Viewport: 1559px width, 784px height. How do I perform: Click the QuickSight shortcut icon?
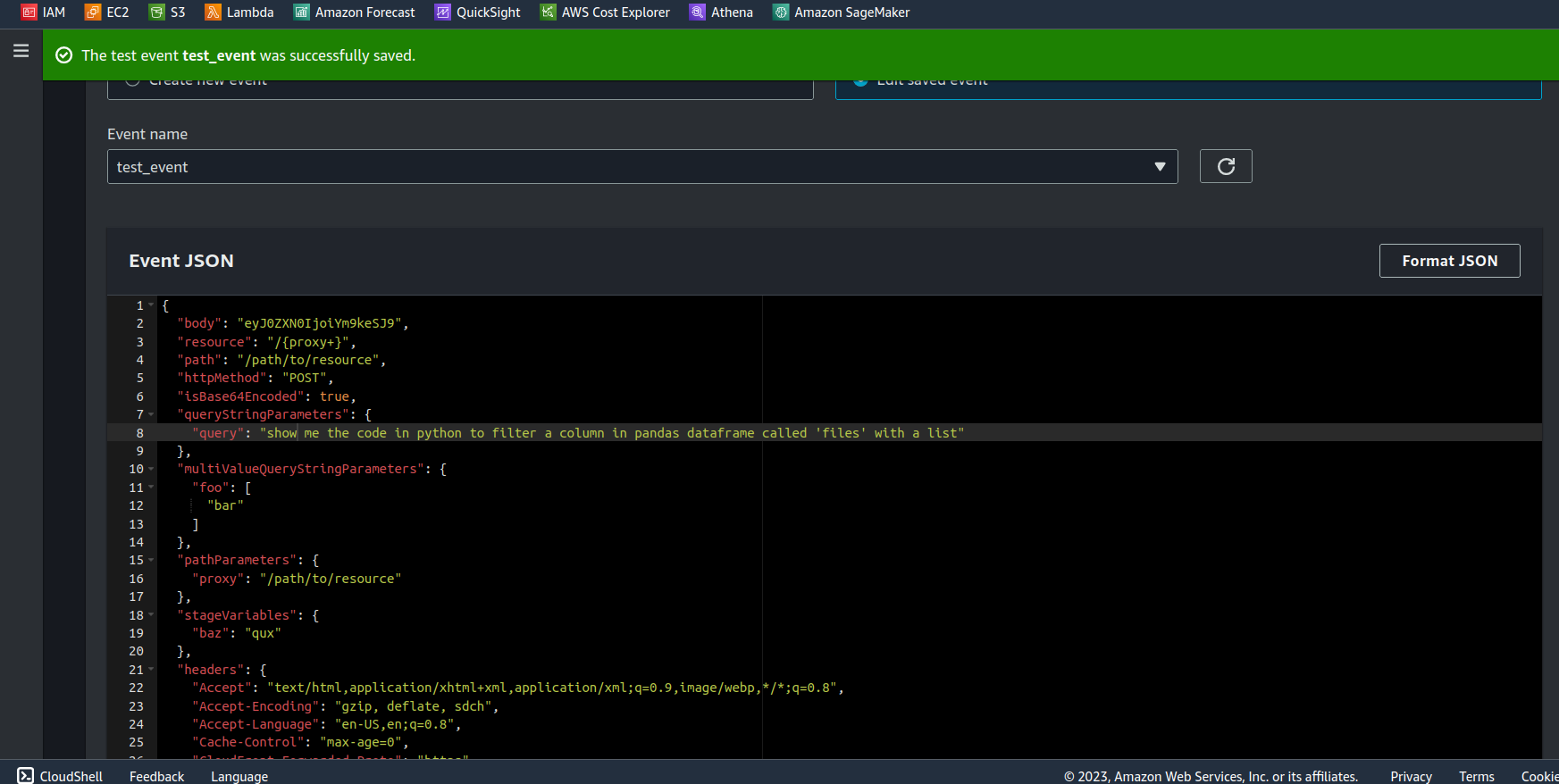(443, 13)
